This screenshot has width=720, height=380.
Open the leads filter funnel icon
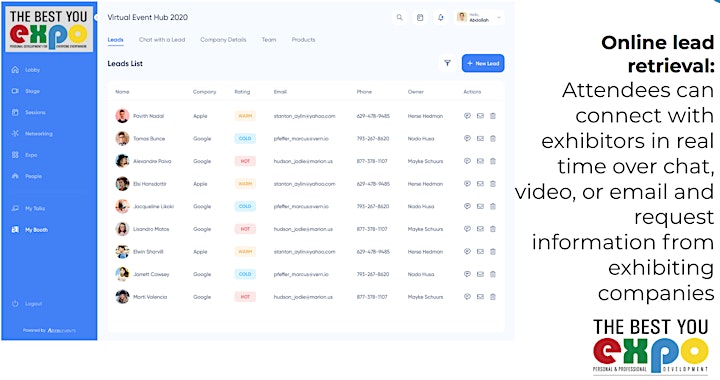(x=447, y=63)
